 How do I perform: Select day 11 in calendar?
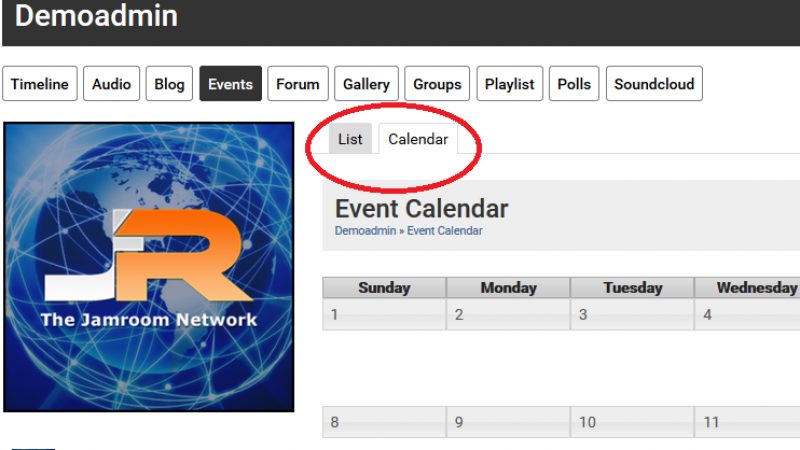tap(747, 422)
